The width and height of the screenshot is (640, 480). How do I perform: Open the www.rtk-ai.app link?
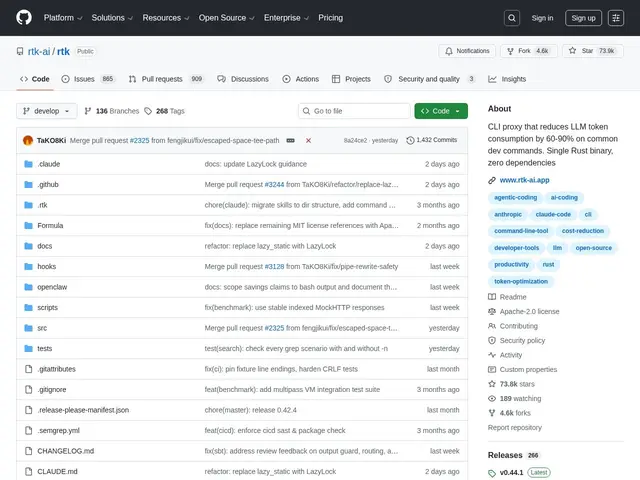tap(524, 180)
